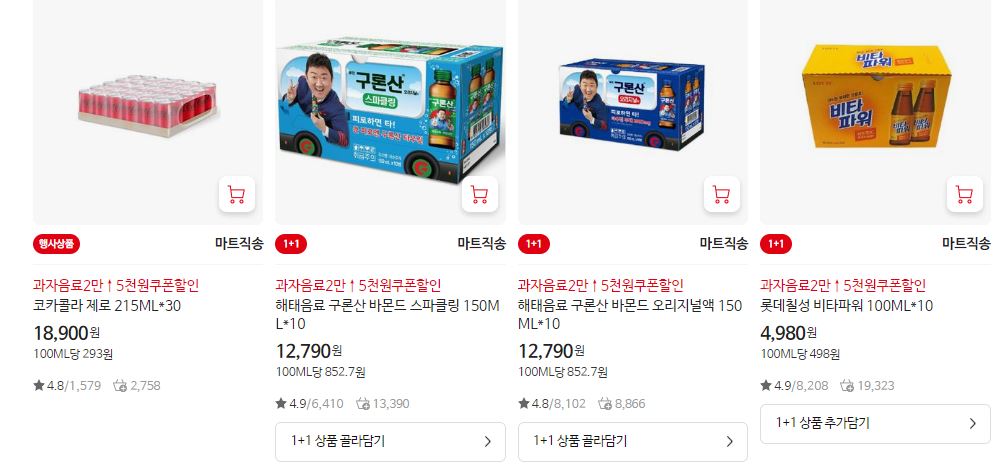
Task: Add 구론산 오리지널액 box to cart
Action: (722, 195)
